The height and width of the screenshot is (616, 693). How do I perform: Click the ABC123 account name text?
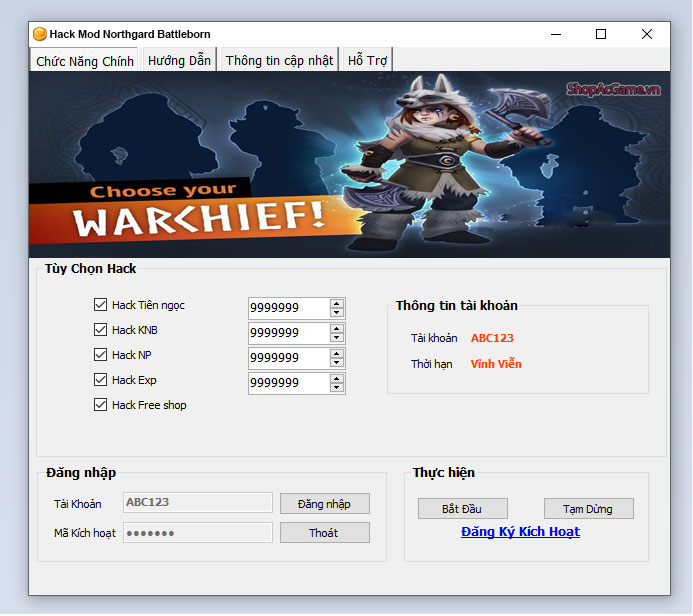point(492,338)
